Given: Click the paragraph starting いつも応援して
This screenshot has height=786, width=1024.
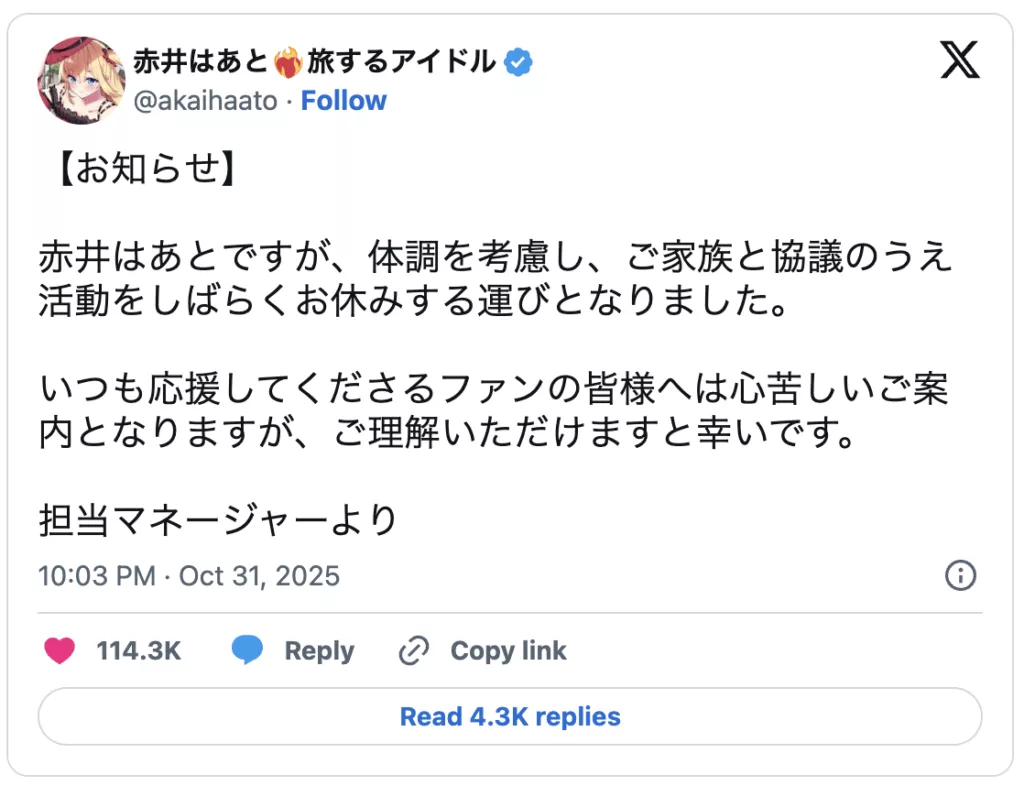Looking at the screenshot, I should 495,414.
